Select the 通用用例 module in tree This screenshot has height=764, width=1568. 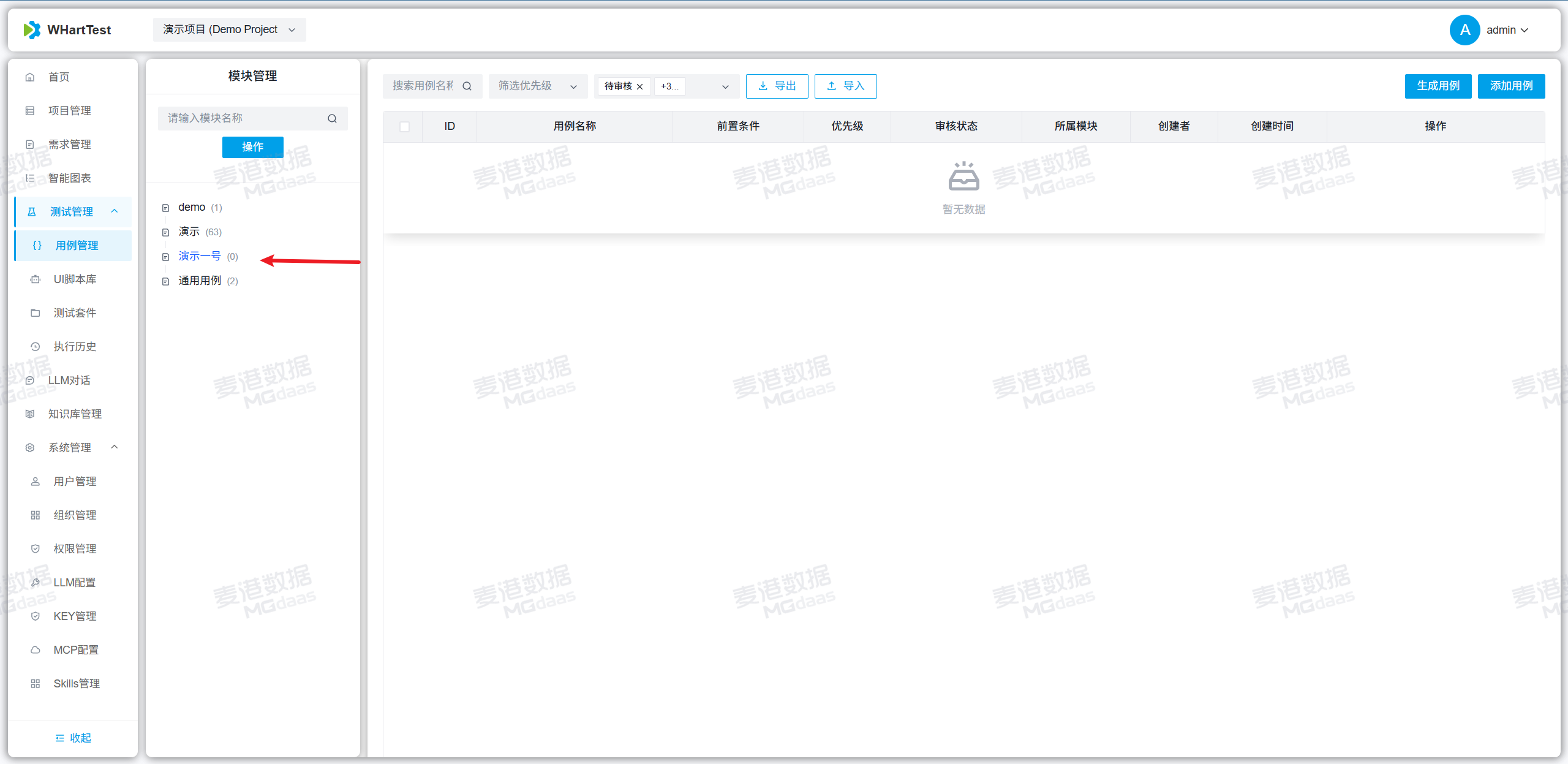(x=200, y=281)
